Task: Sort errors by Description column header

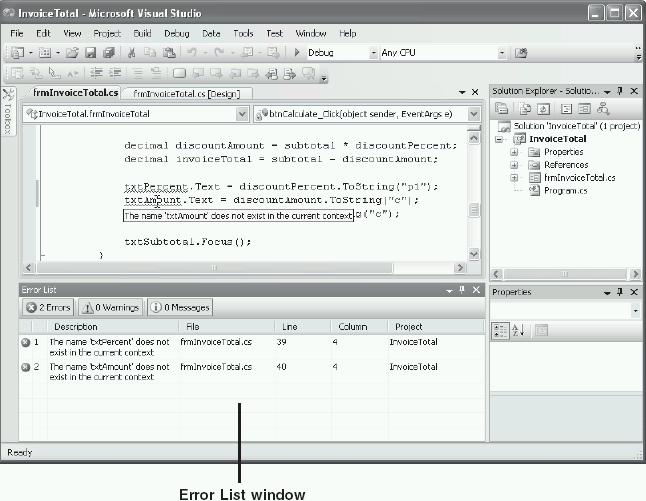Action: (113, 327)
